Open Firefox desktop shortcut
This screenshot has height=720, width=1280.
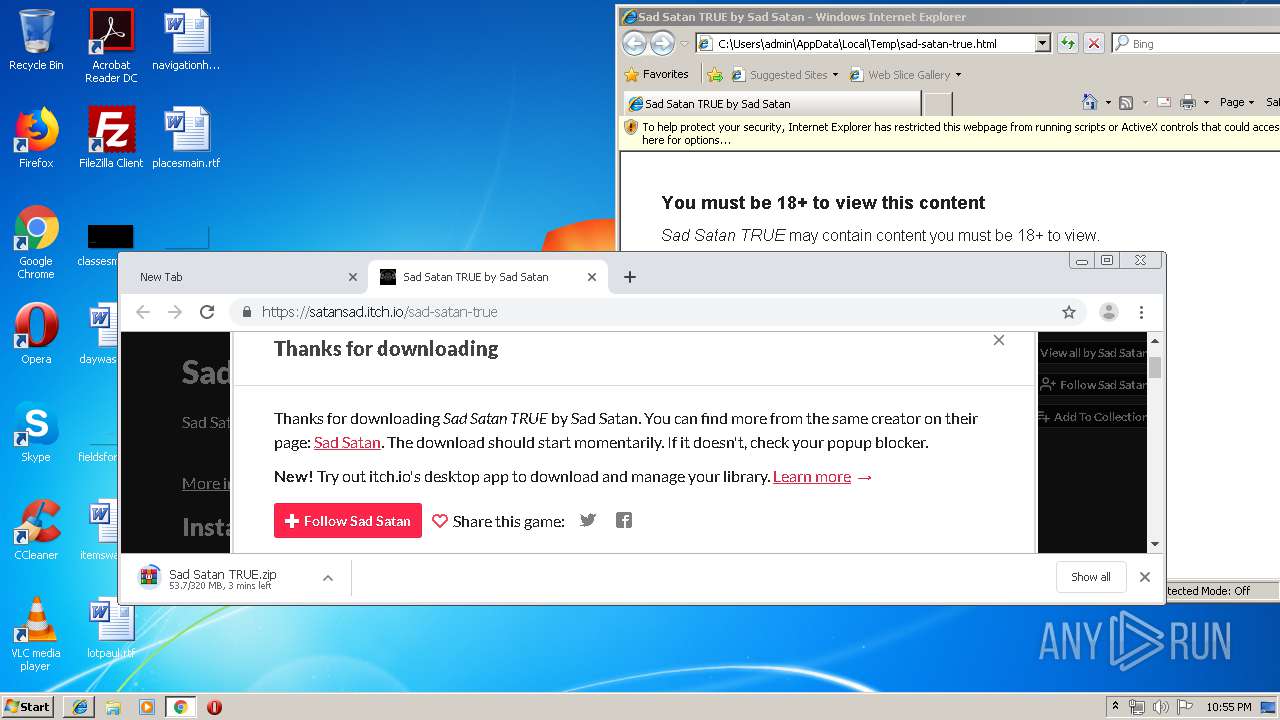pos(36,138)
